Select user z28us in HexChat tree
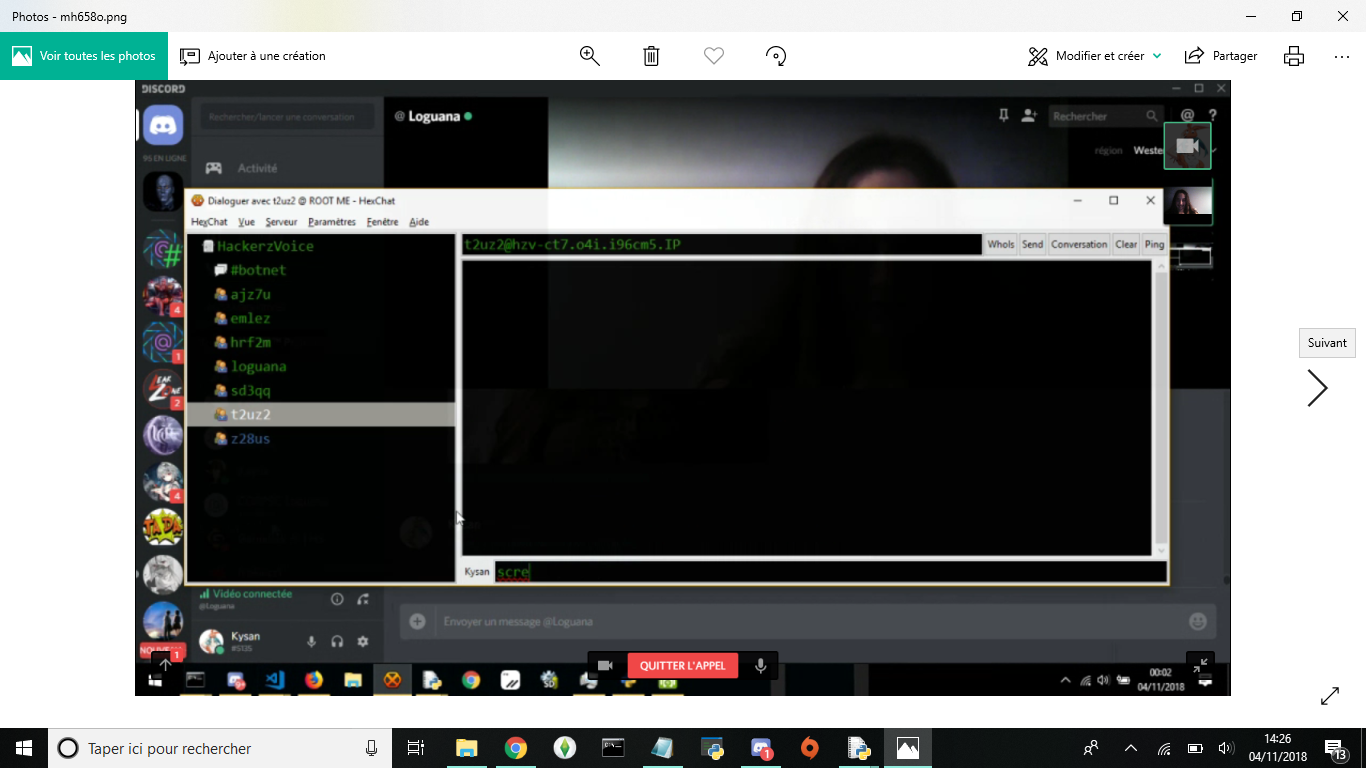The width and height of the screenshot is (1366, 768). click(250, 438)
